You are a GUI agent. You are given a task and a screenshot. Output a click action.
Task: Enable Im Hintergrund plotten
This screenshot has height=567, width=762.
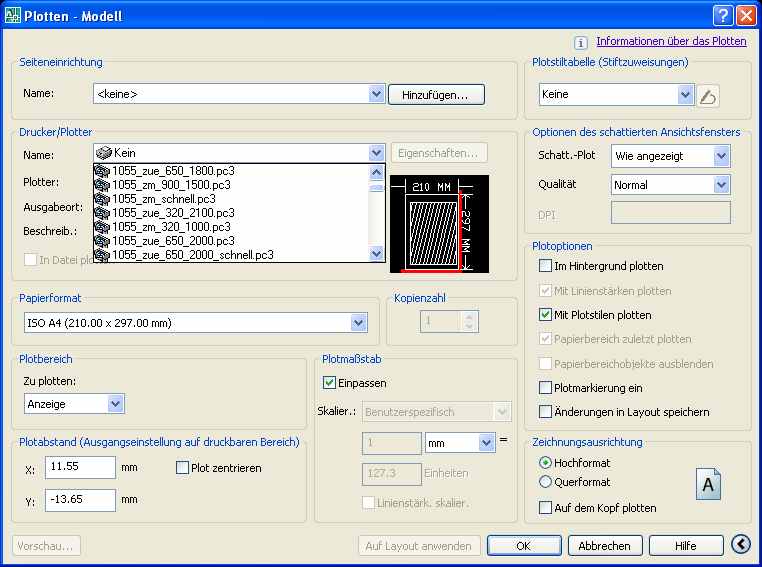tap(545, 266)
